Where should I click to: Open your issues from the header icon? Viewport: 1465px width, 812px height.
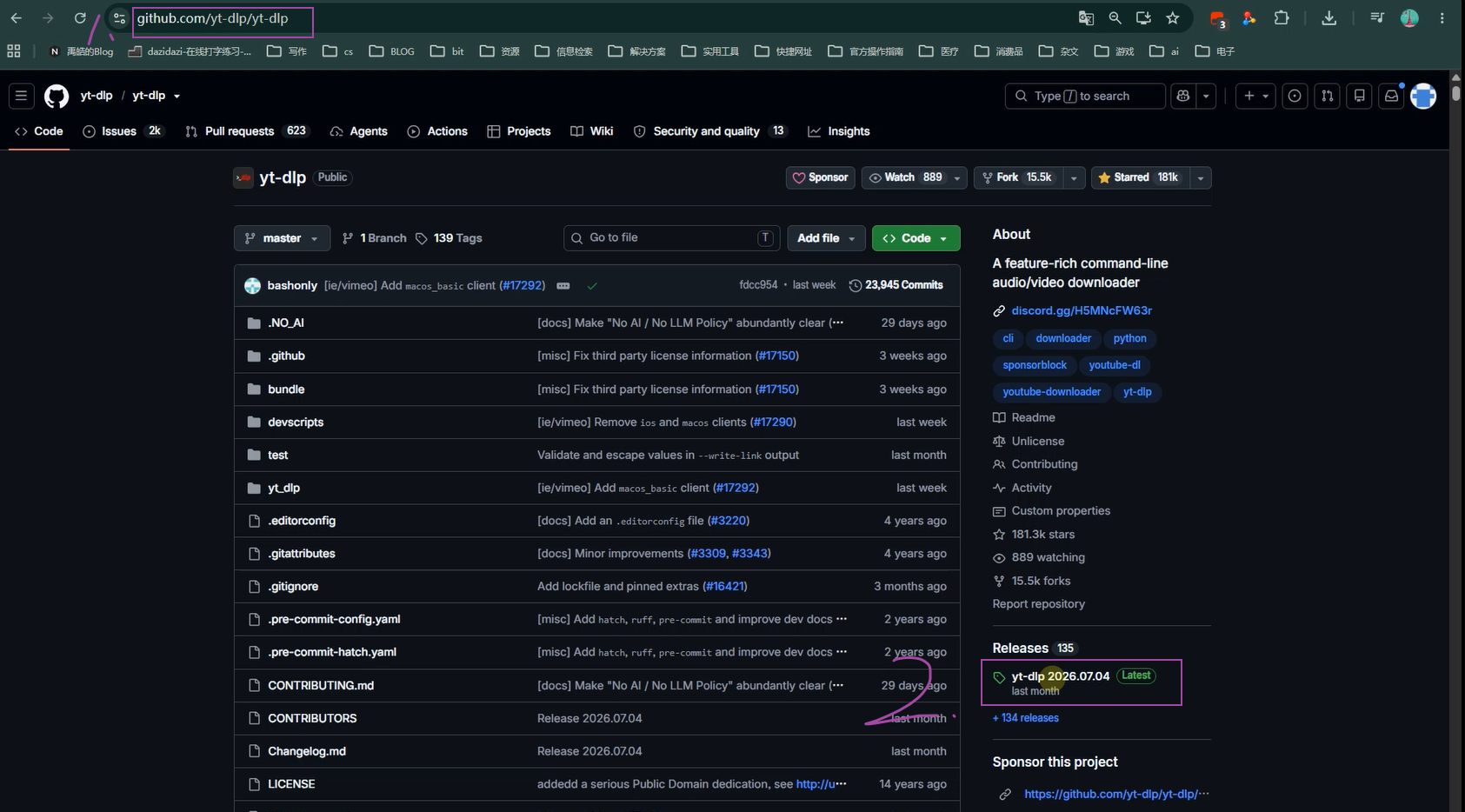[1295, 96]
